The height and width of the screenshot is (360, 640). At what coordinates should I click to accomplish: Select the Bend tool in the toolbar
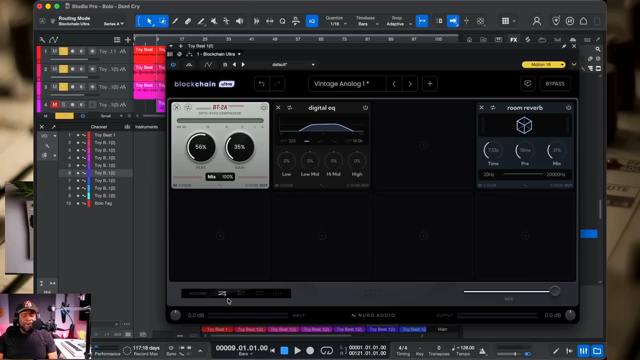pos(226,21)
